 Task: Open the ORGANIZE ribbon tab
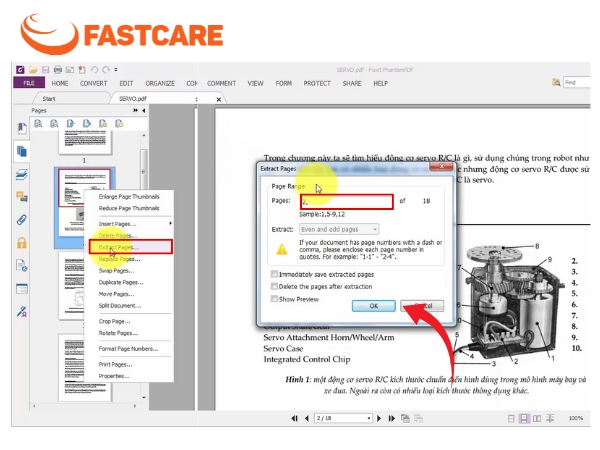coord(160,83)
